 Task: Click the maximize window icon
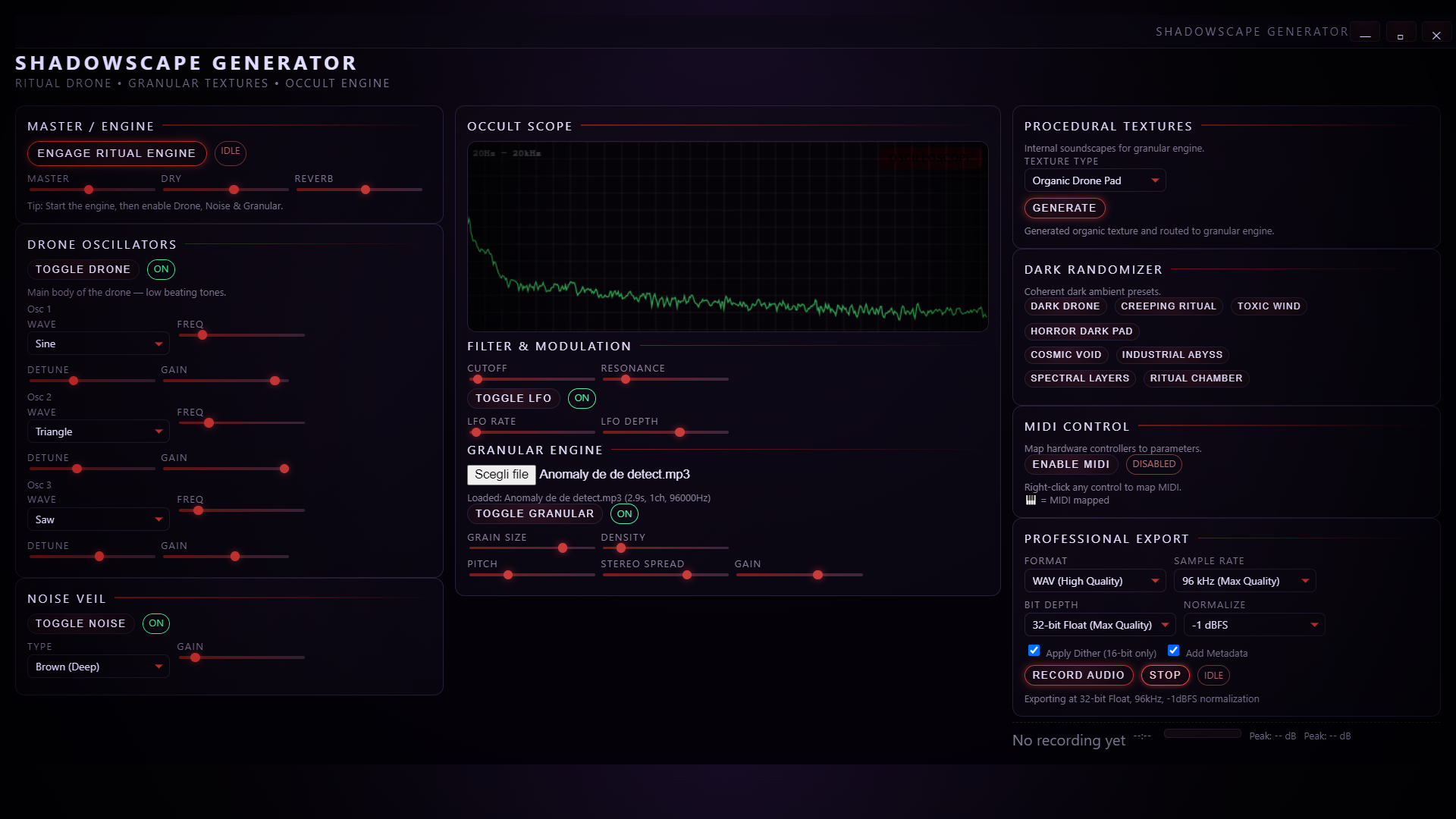[x=1400, y=35]
